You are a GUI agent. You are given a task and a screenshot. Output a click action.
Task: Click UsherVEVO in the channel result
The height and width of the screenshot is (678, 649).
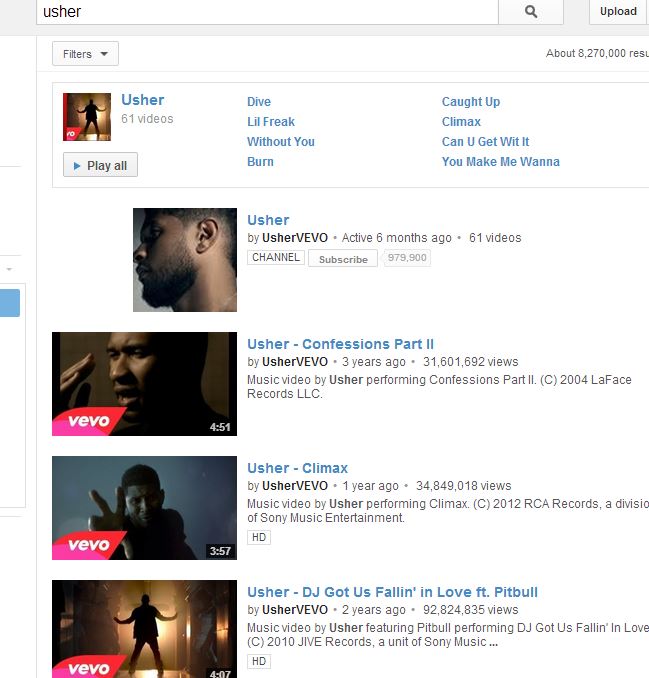point(295,238)
